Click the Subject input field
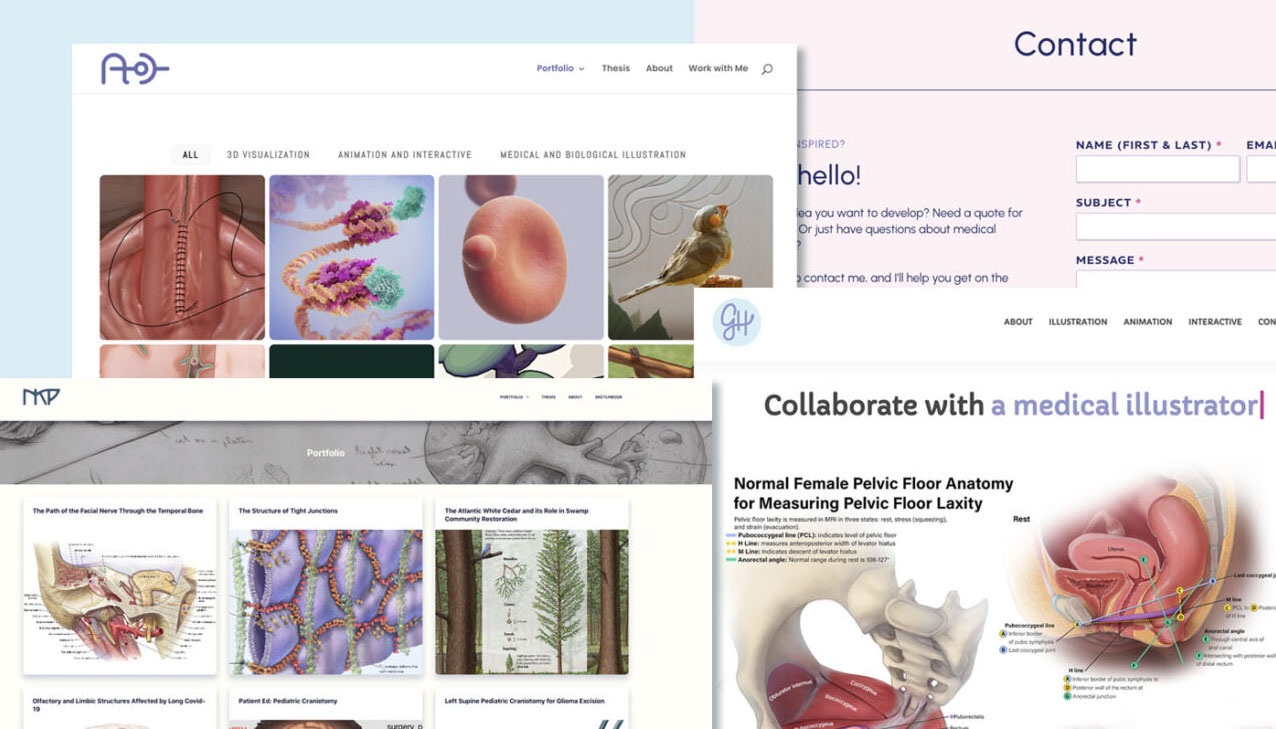1276x729 pixels. (1176, 227)
